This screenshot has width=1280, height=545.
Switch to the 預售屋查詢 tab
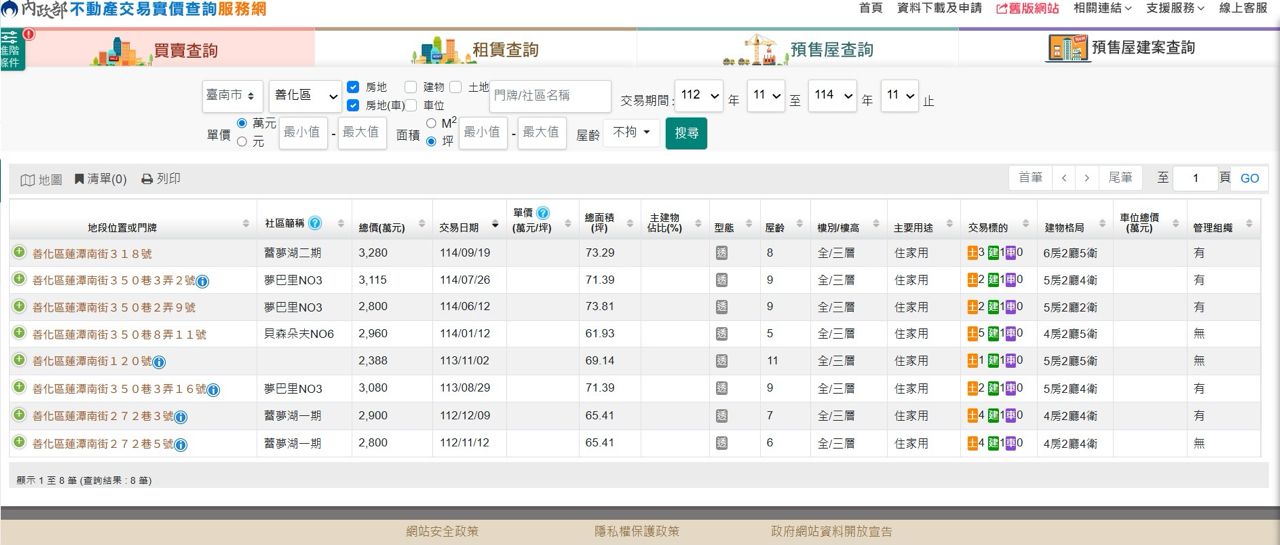(798, 49)
